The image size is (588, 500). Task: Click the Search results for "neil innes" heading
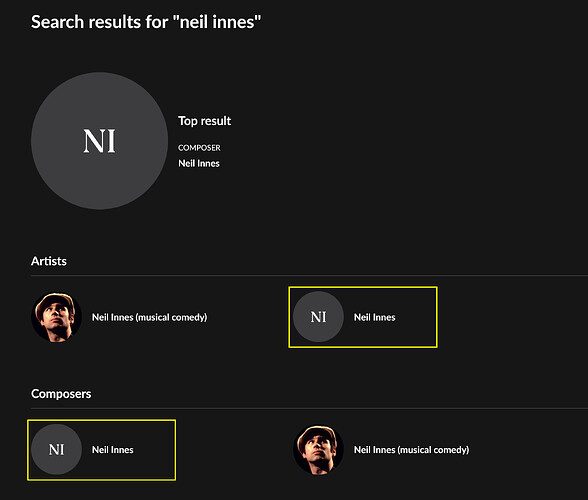[146, 22]
